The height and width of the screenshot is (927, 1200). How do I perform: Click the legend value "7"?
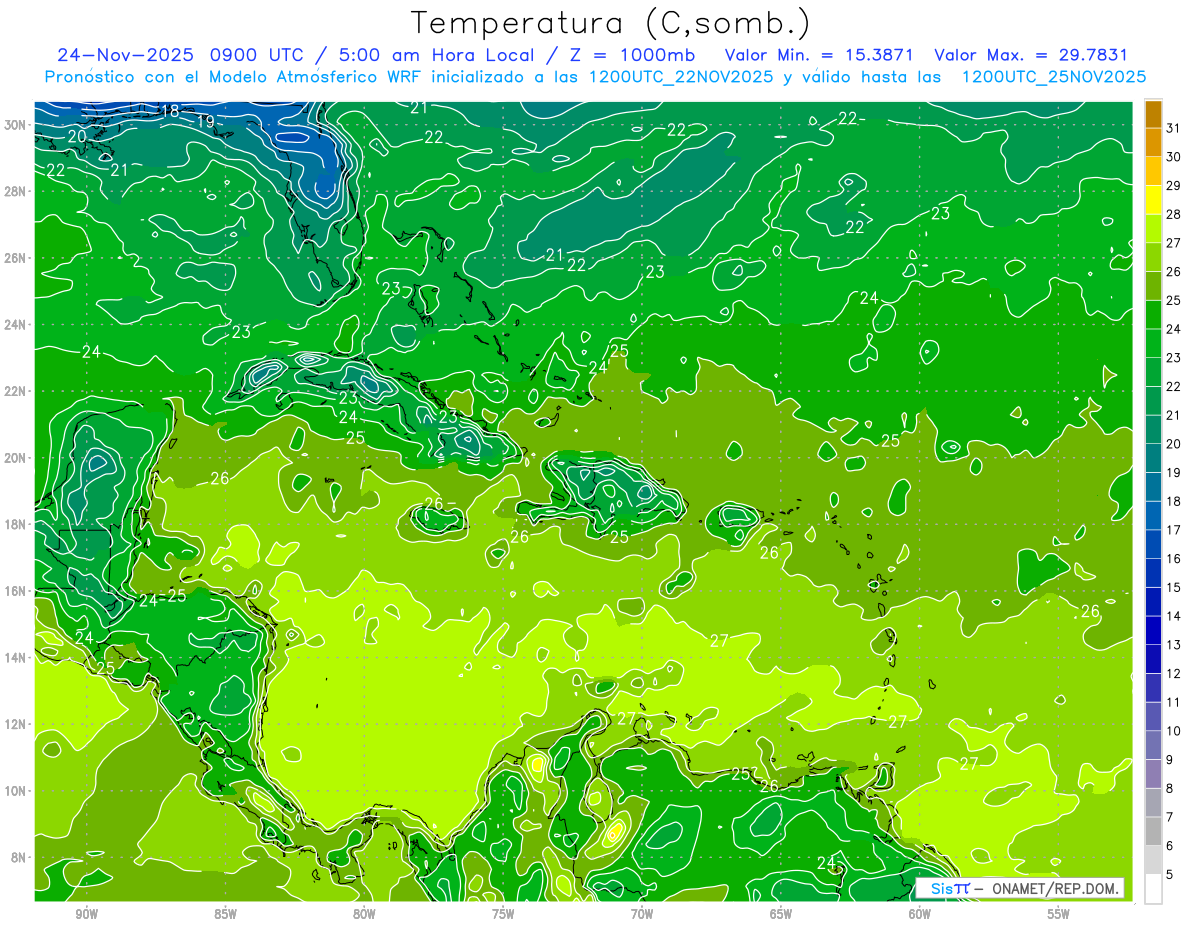coord(1170,817)
